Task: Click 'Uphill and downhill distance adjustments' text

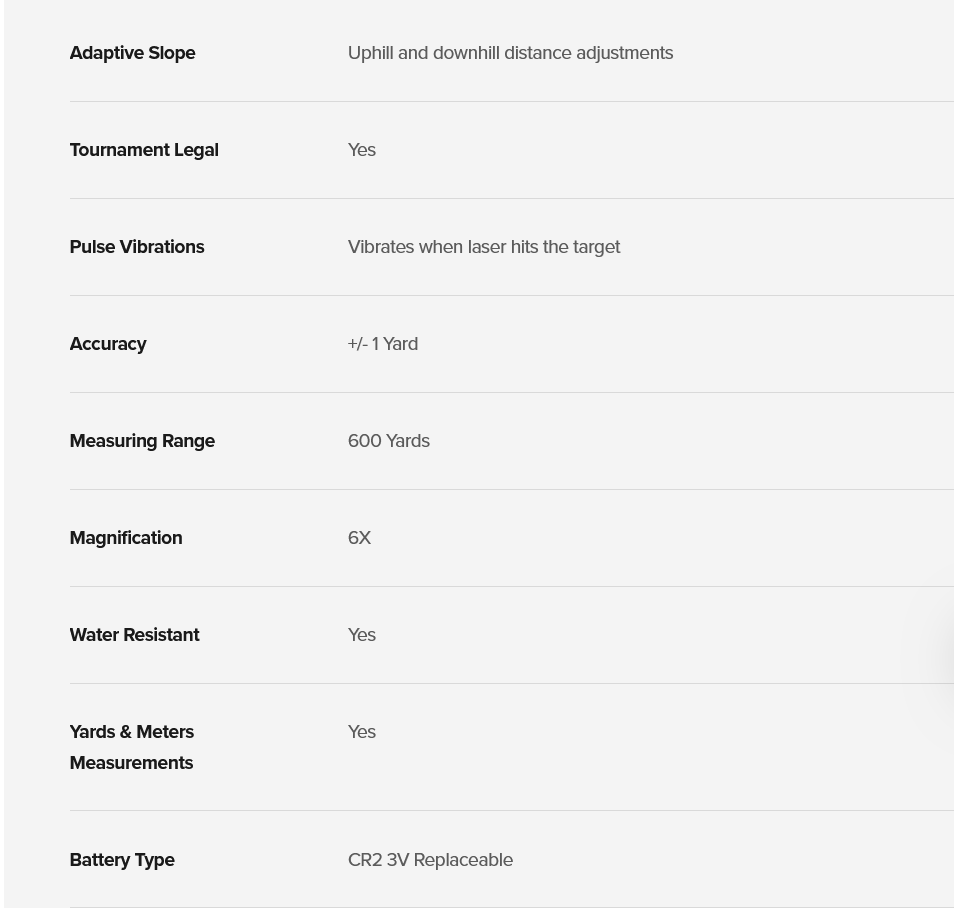Action: pos(510,53)
